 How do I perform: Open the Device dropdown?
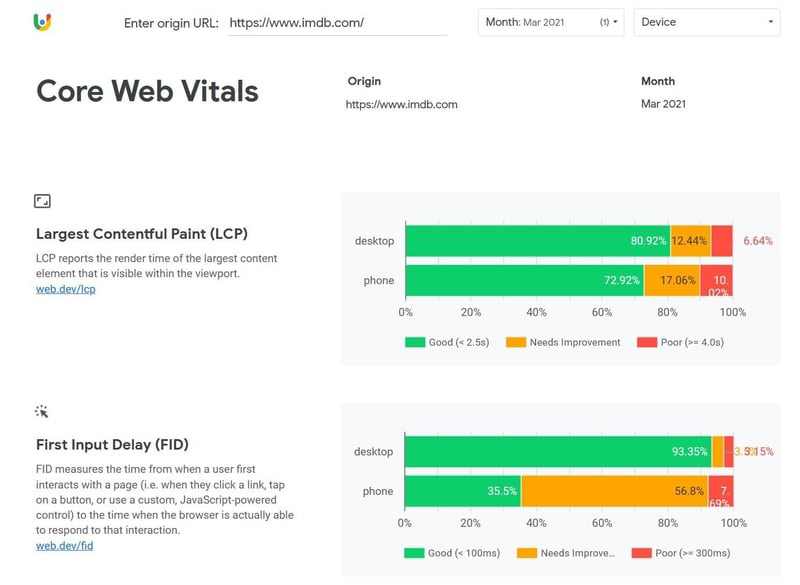coord(707,20)
